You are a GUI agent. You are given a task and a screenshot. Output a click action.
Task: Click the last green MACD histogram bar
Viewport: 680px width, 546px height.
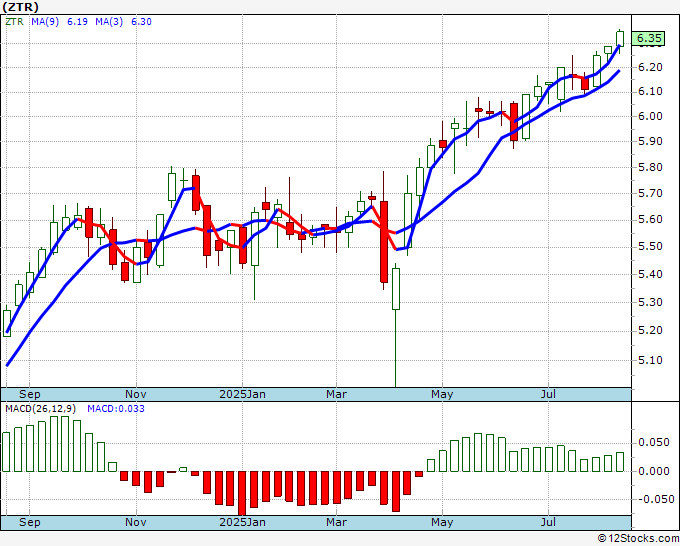[620, 462]
